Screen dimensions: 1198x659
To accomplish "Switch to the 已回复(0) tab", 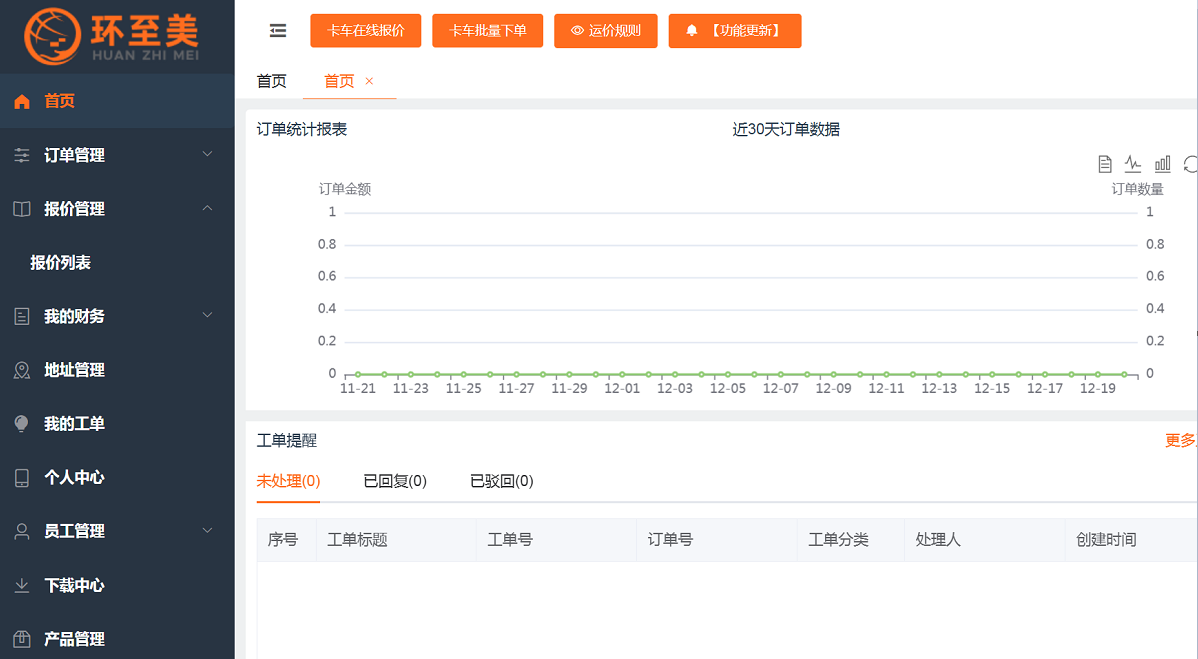I will [x=394, y=480].
